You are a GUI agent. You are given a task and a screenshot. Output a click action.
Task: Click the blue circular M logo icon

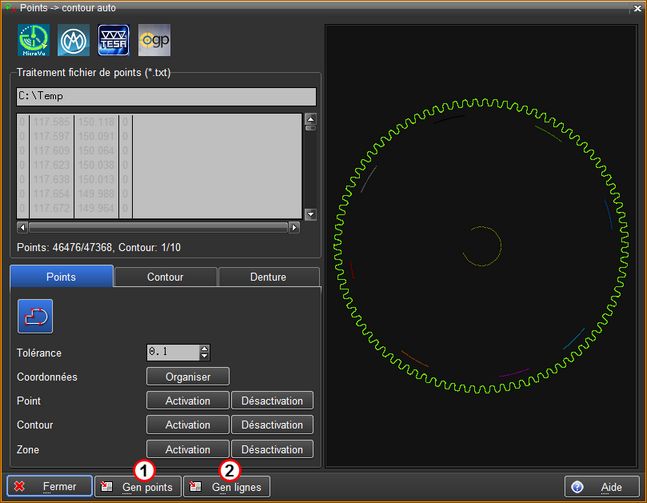tap(74, 40)
